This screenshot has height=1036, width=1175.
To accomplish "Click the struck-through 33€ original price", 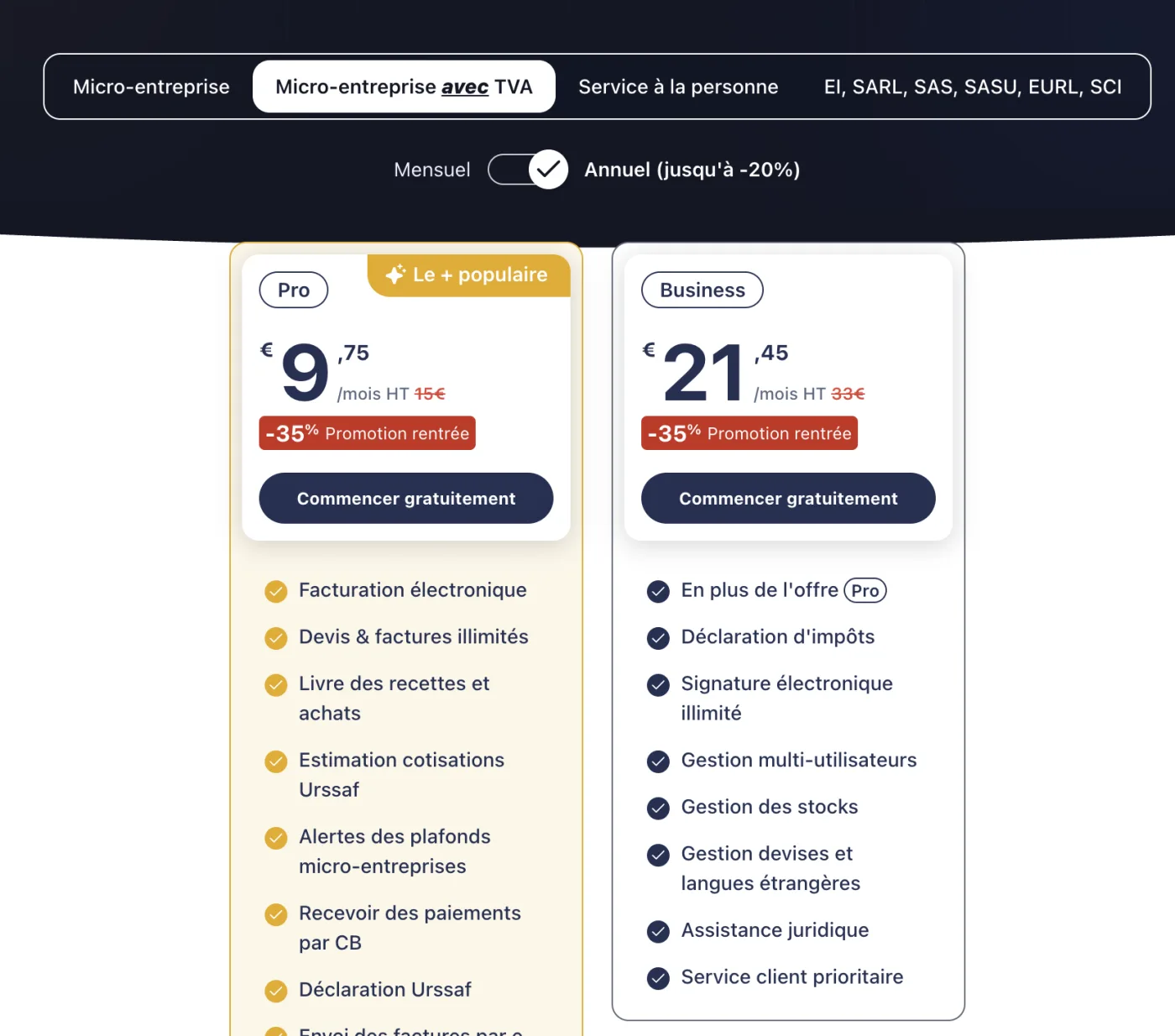I will (848, 394).
